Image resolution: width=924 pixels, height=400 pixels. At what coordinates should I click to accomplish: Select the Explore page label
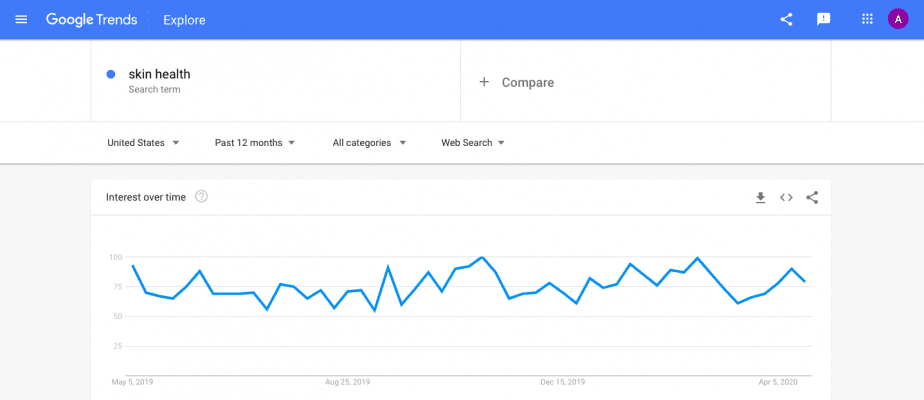(184, 20)
